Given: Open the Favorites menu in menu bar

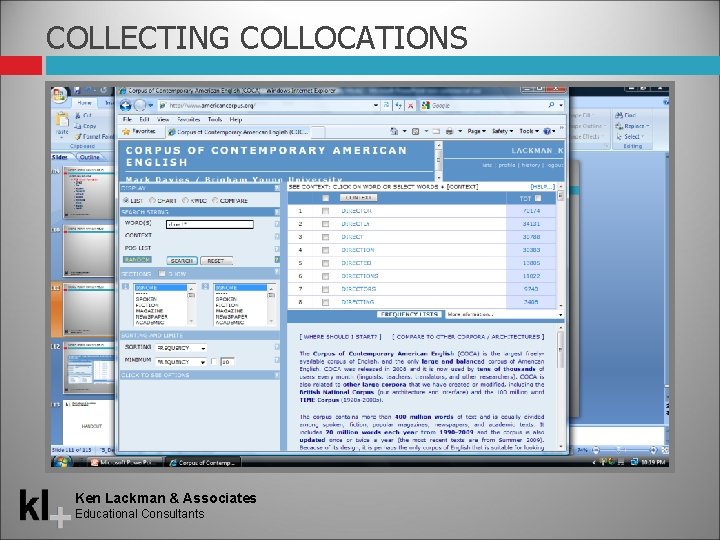Looking at the screenshot, I should click(188, 119).
